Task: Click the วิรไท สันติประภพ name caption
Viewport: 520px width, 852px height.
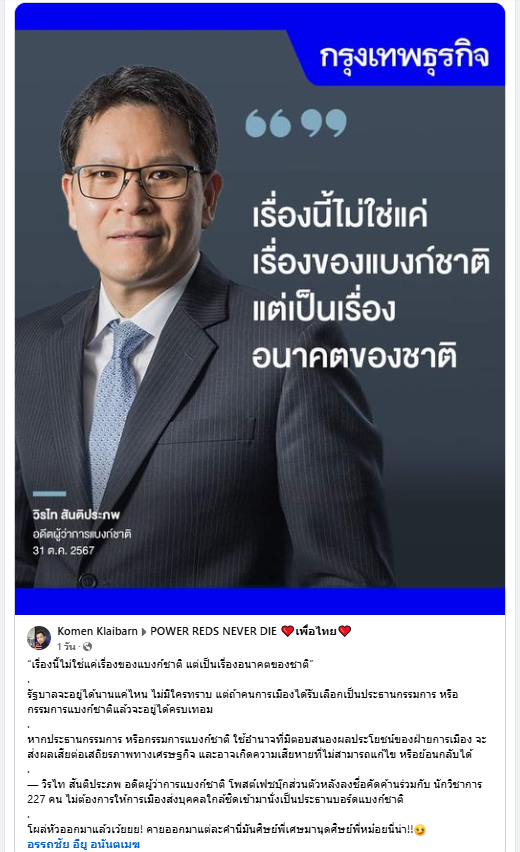Action: click(76, 514)
